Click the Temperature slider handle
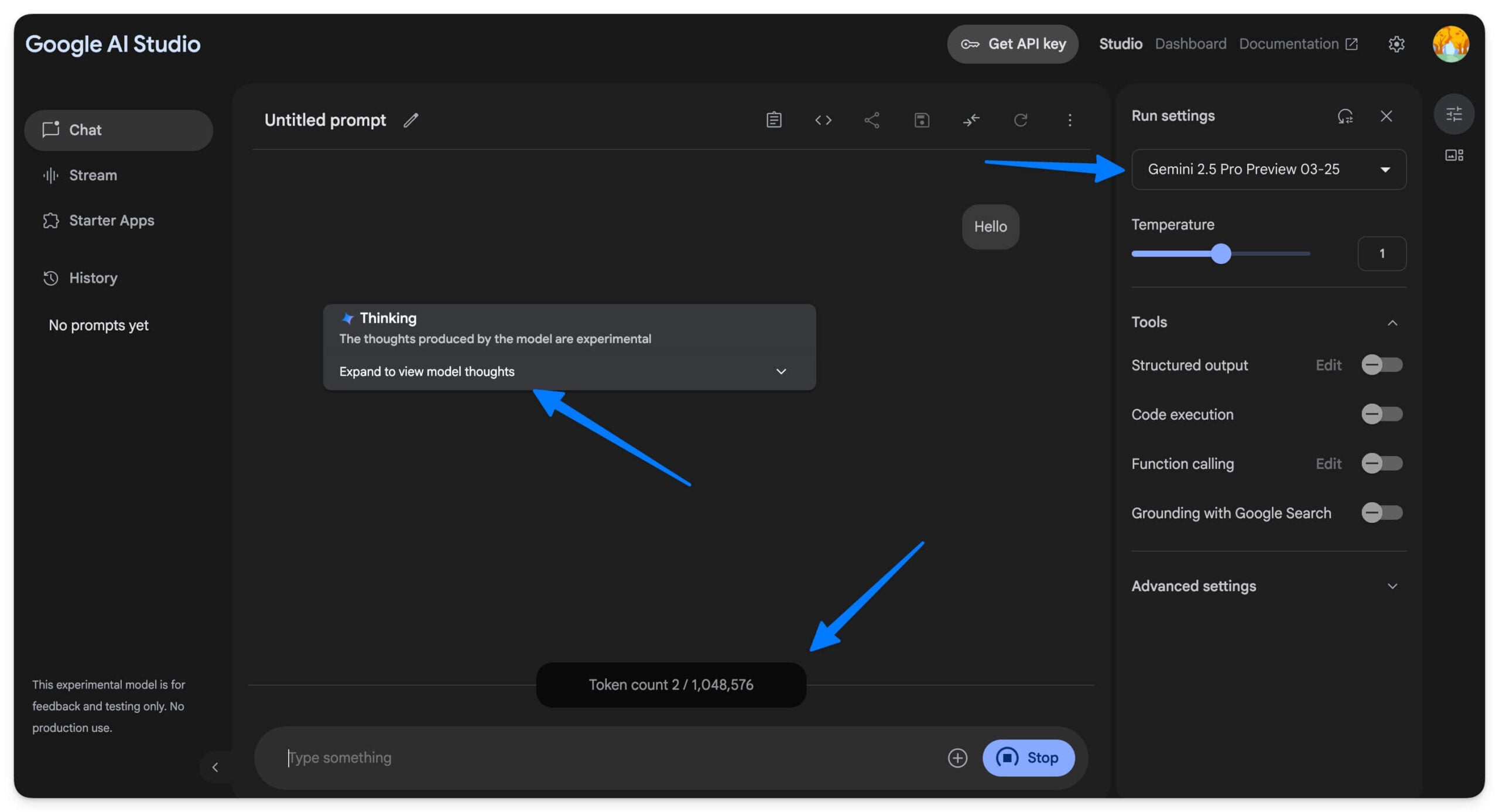The height and width of the screenshot is (812, 1499). click(x=1221, y=253)
